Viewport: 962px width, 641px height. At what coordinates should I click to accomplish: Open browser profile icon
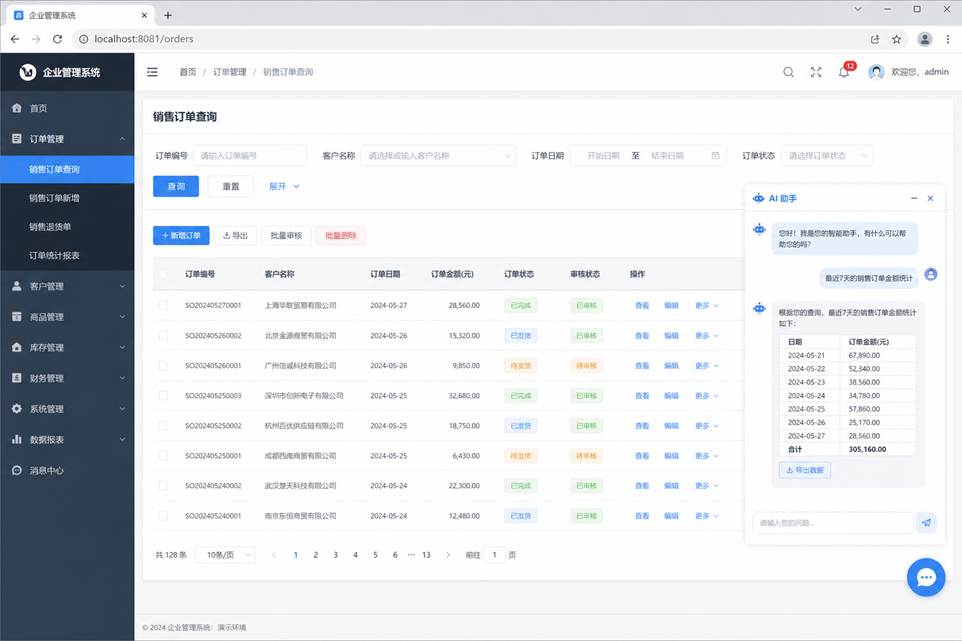click(x=925, y=39)
